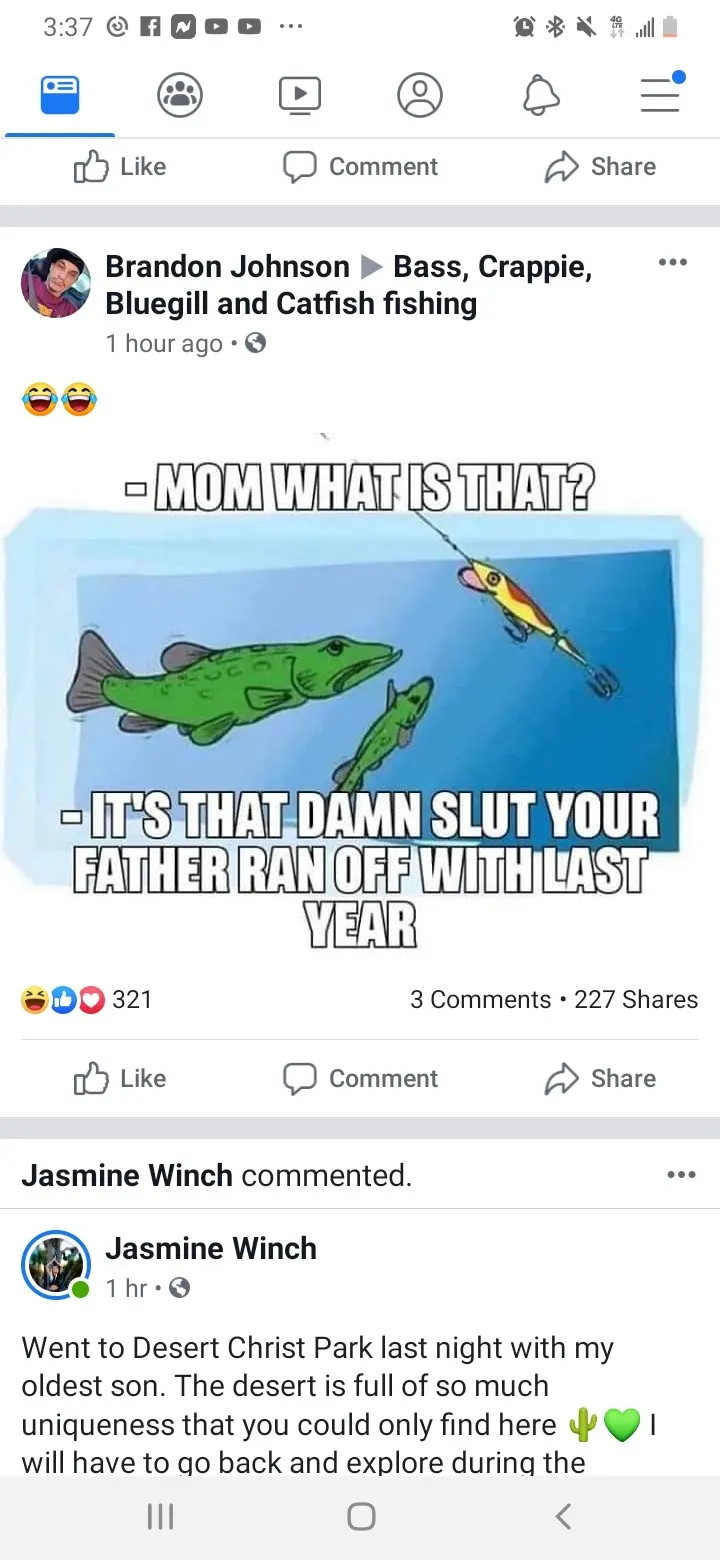Go to the Profile tab

click(420, 96)
